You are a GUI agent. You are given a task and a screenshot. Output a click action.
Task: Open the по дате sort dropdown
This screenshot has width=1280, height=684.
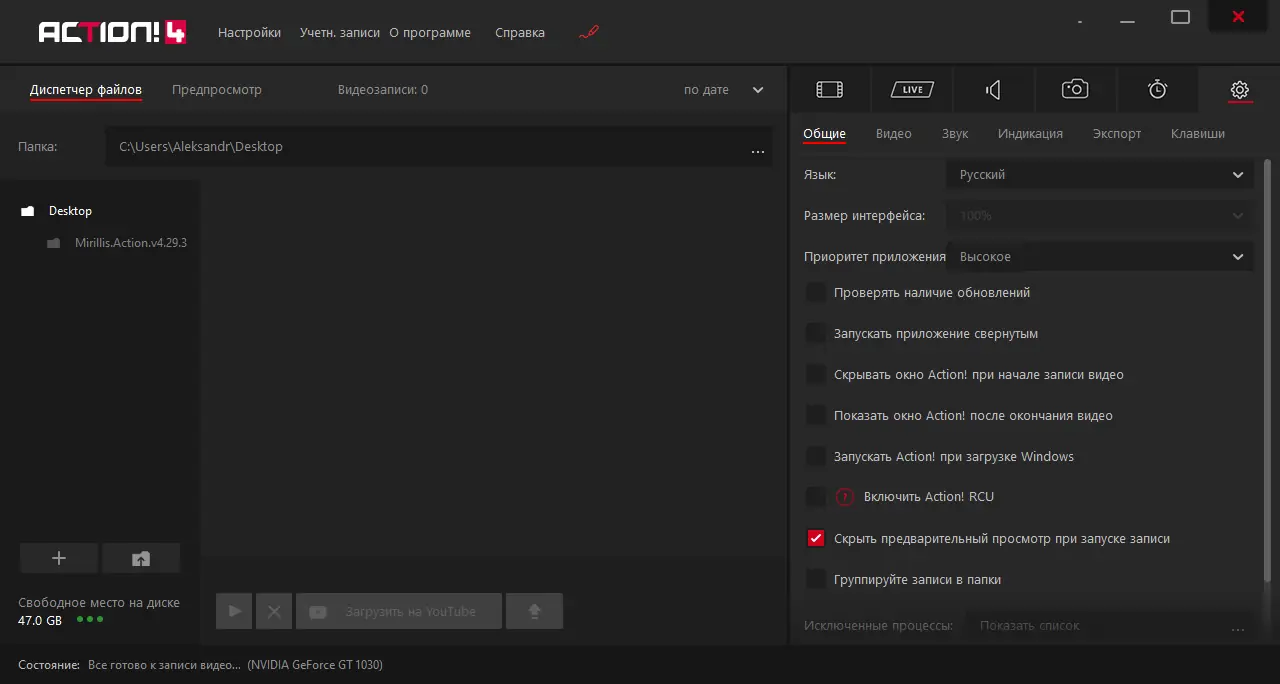(x=724, y=90)
